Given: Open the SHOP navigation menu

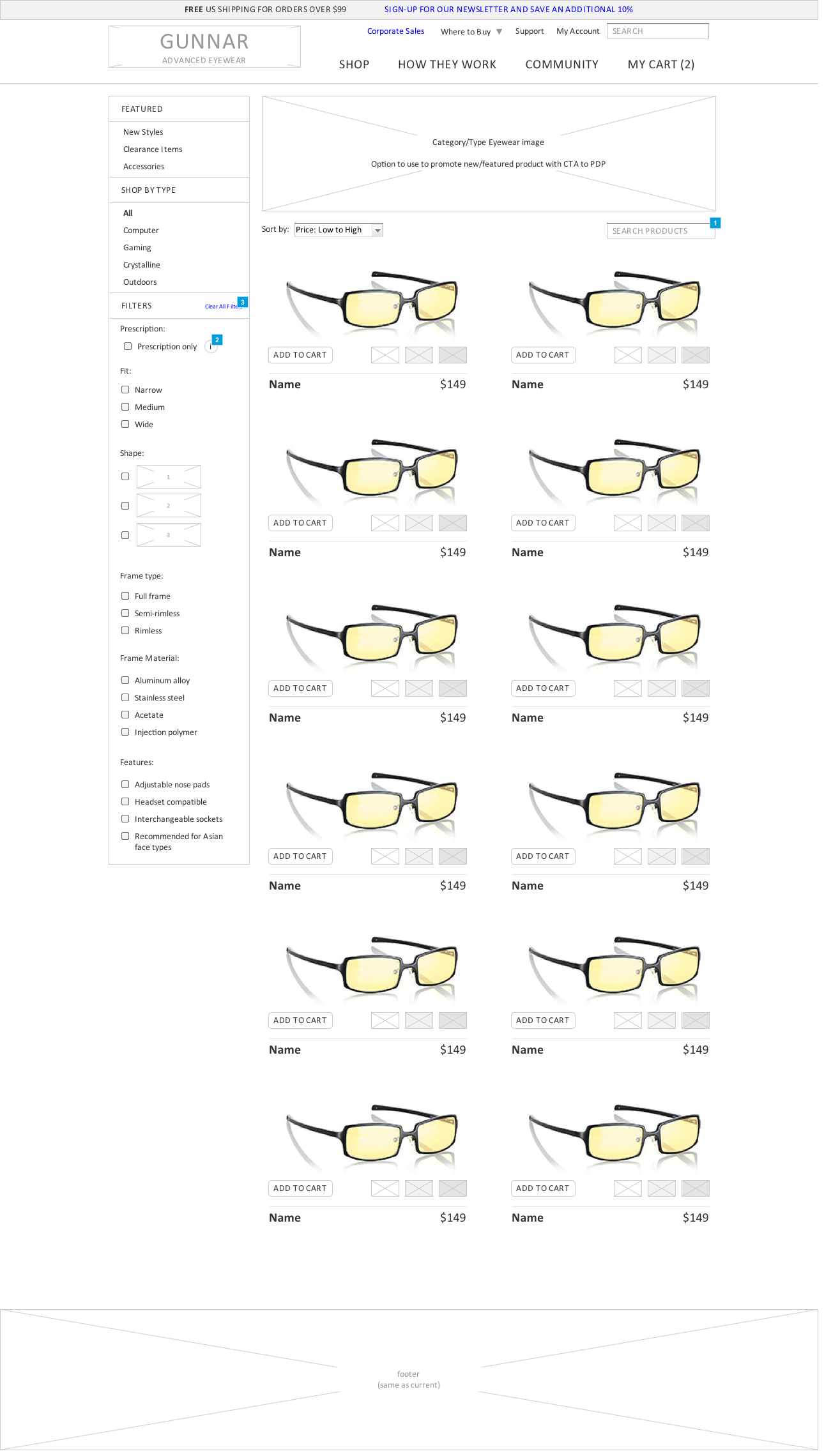Looking at the screenshot, I should [354, 64].
